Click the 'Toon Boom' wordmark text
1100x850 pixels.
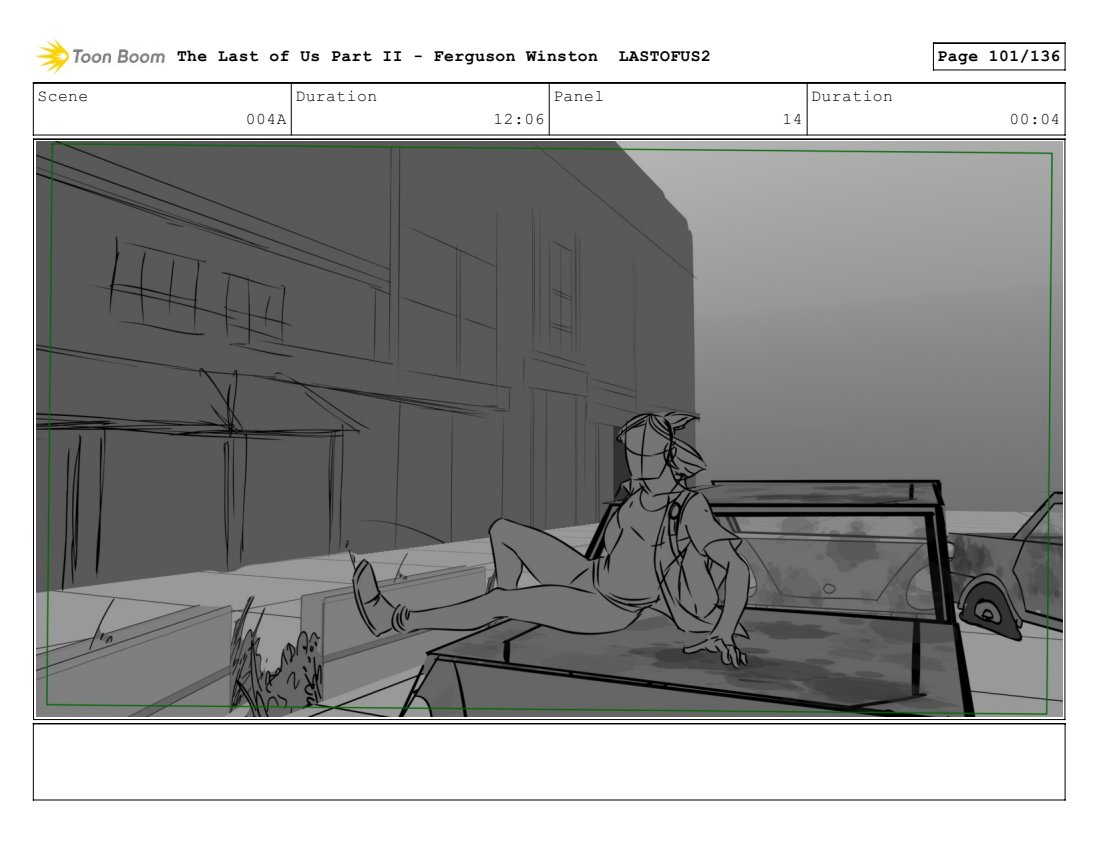tap(119, 57)
